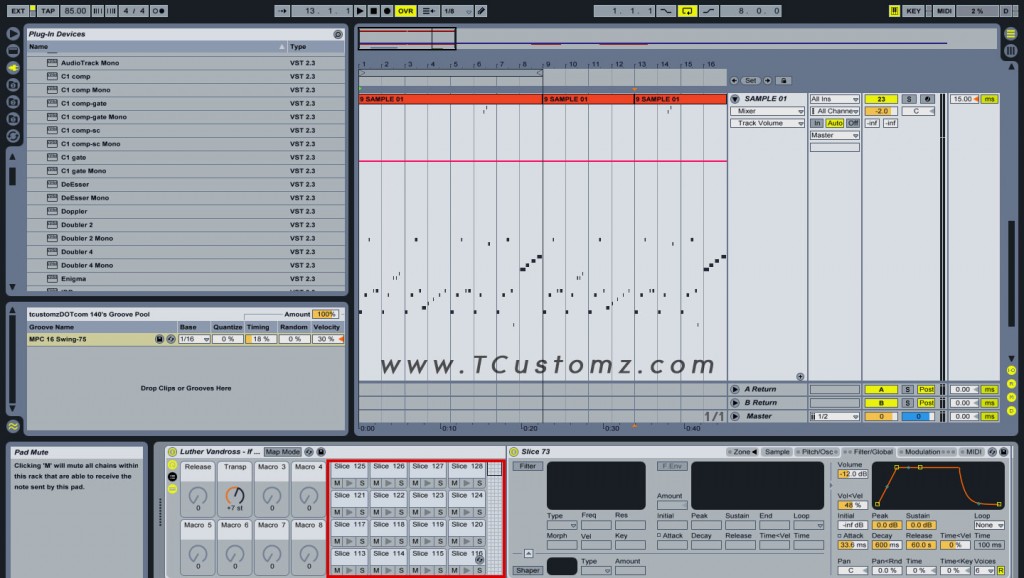Screen dimensions: 1024x578
Task: Jump to the next locator arrow
Action: [768, 80]
